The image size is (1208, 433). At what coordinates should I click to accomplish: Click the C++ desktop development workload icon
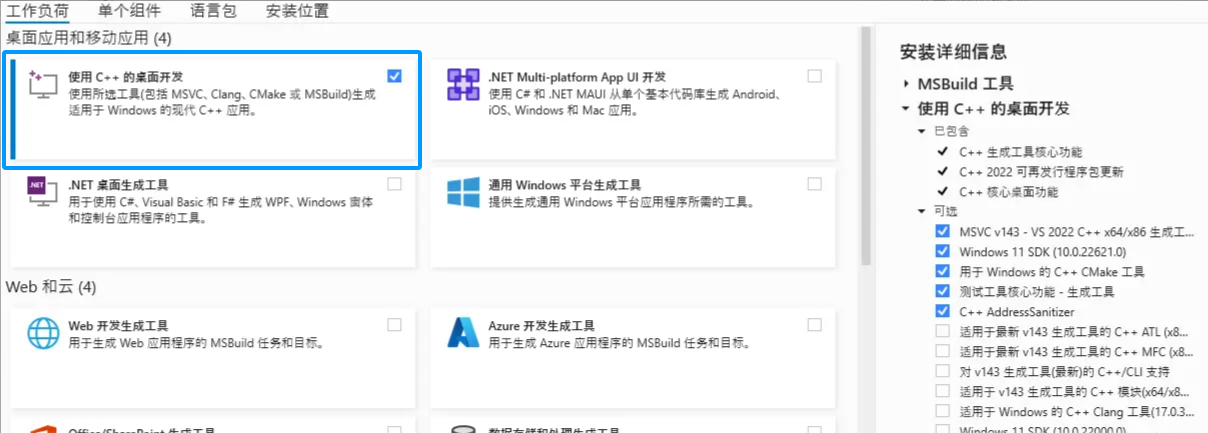pyautogui.click(x=43, y=86)
